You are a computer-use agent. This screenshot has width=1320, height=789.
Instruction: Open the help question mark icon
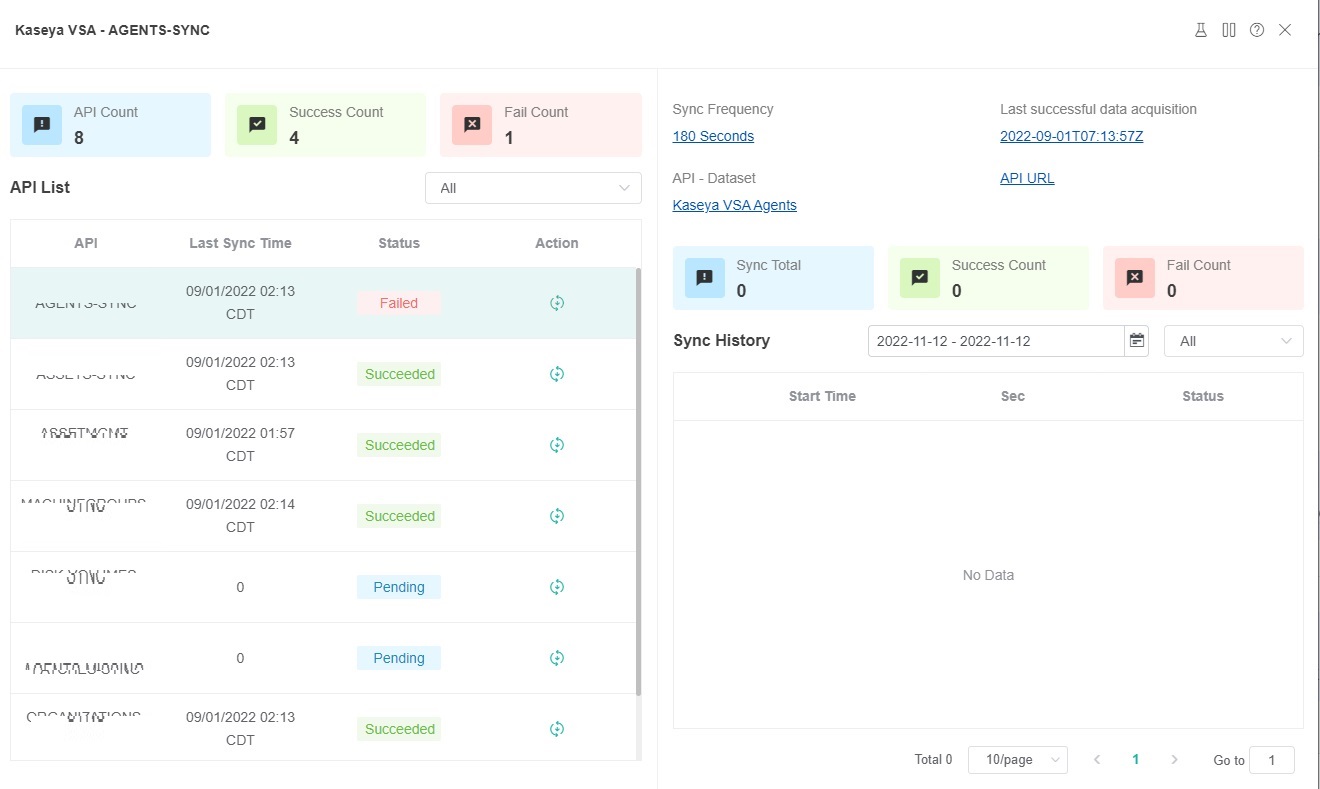(x=1257, y=30)
